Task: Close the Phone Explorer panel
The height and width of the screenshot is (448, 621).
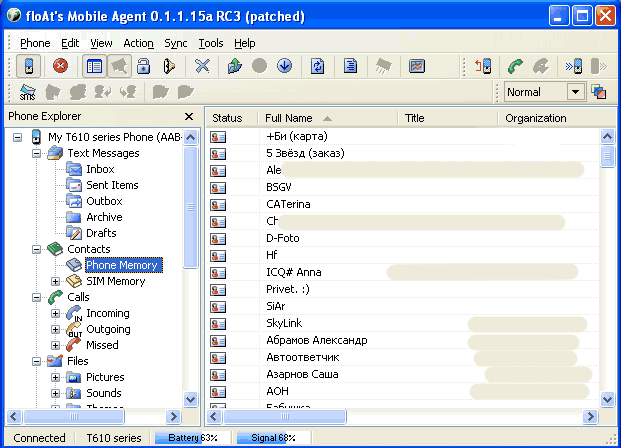Action: click(x=189, y=117)
